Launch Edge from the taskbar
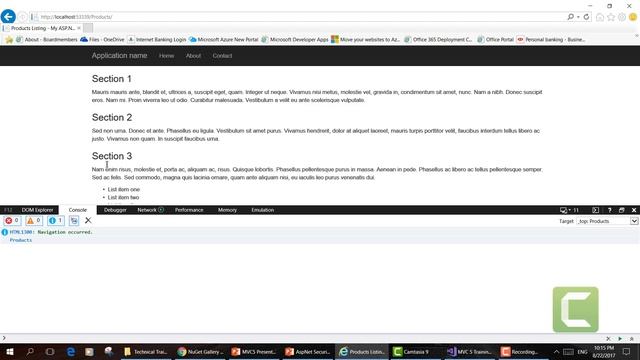640x360 pixels. tap(71, 352)
